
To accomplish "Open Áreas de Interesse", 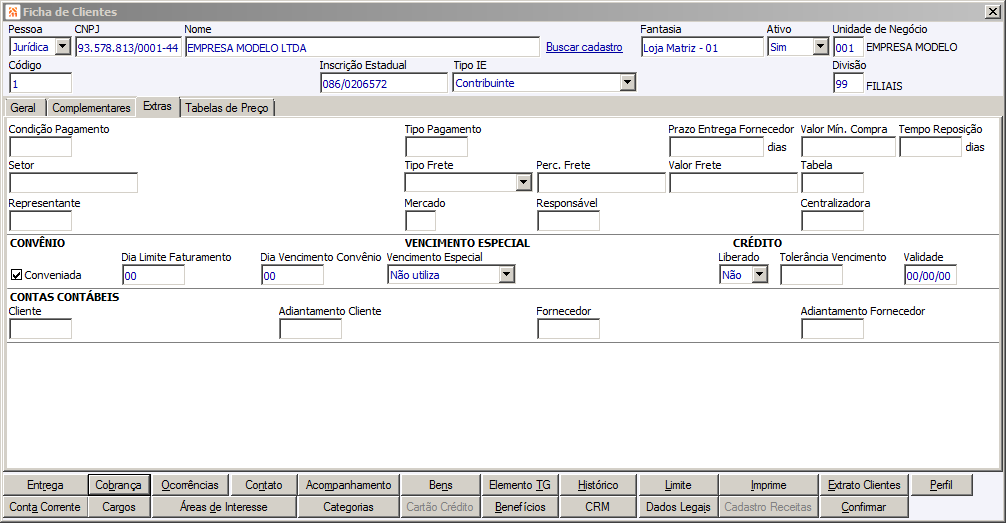I will click(x=224, y=507).
